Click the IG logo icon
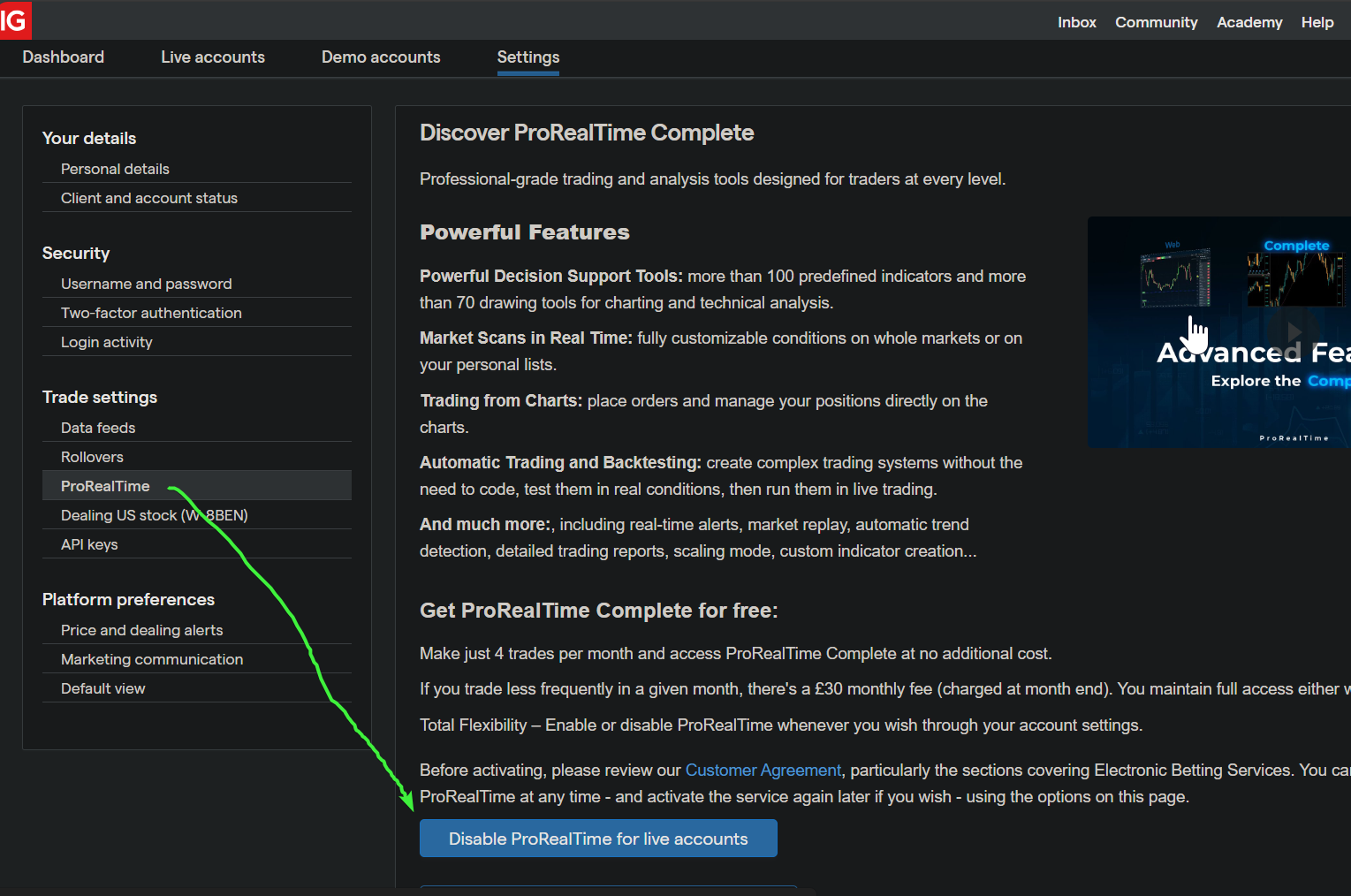Screen dimensions: 1351x896 pos(15,19)
